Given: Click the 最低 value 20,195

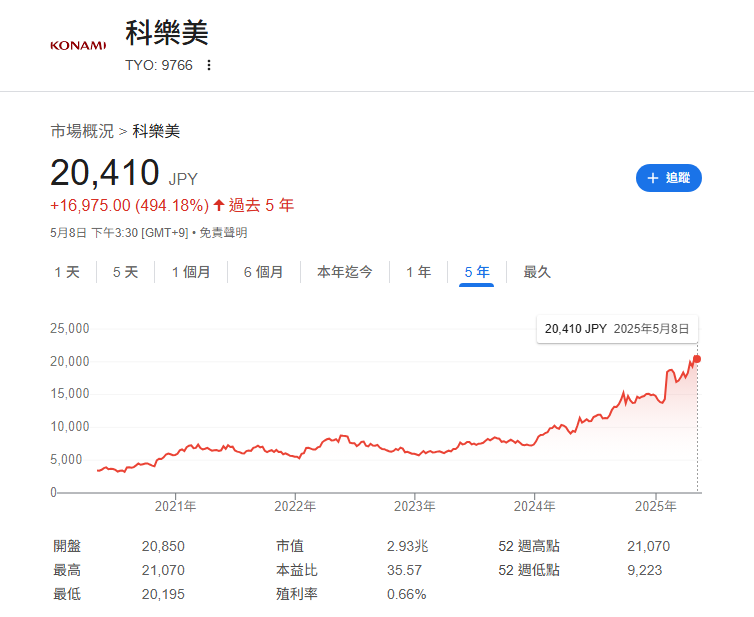Looking at the screenshot, I should (x=163, y=594).
